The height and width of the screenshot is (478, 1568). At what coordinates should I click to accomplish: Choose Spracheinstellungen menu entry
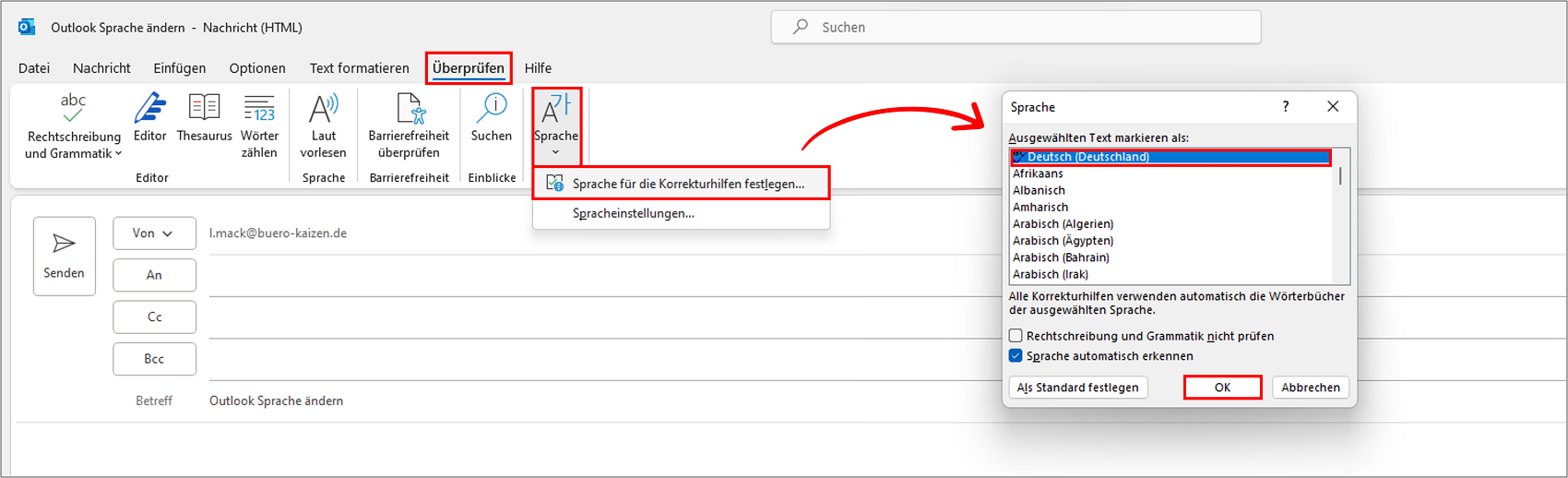(x=633, y=213)
